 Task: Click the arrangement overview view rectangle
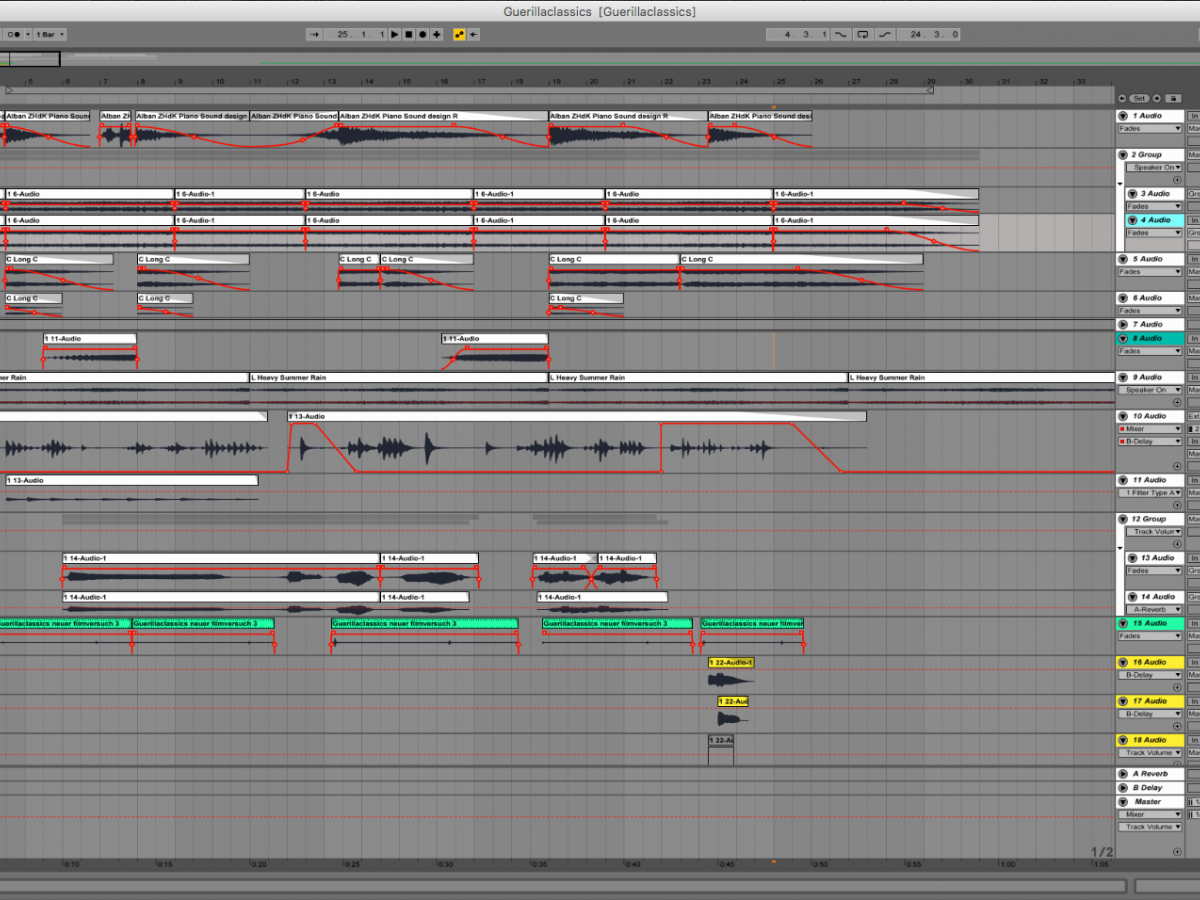point(30,59)
